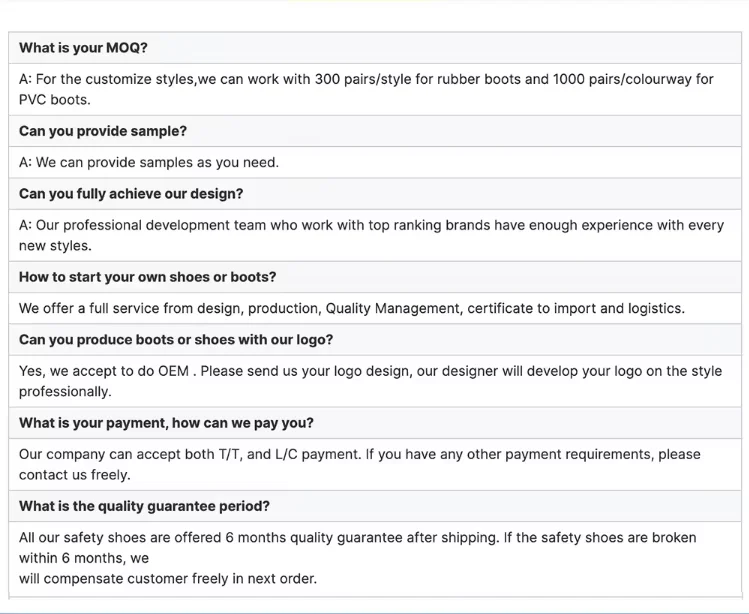
Task: Click the "contact us freely." text line
Action: click(75, 475)
